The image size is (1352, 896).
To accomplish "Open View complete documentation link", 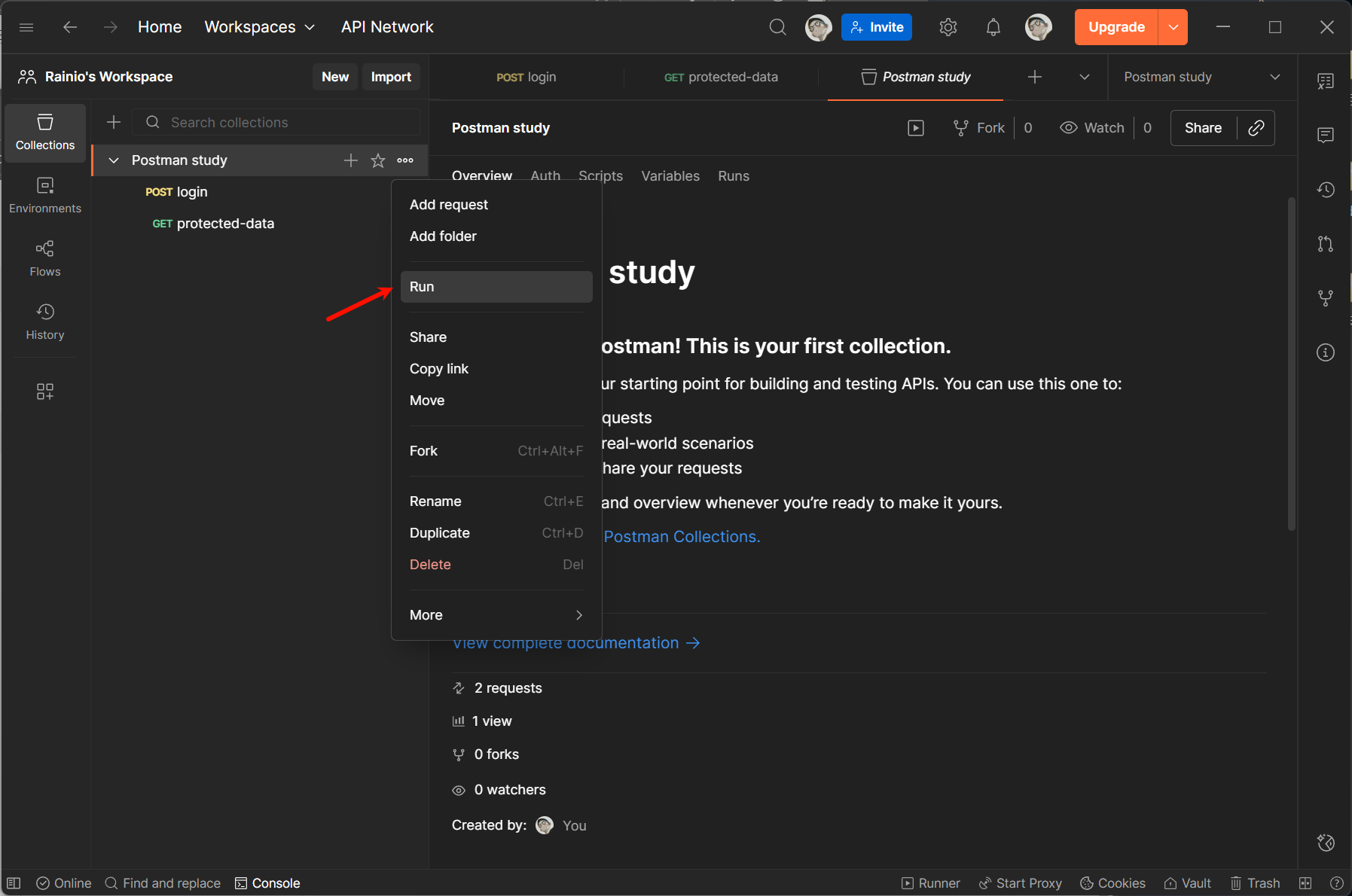I will [x=576, y=643].
